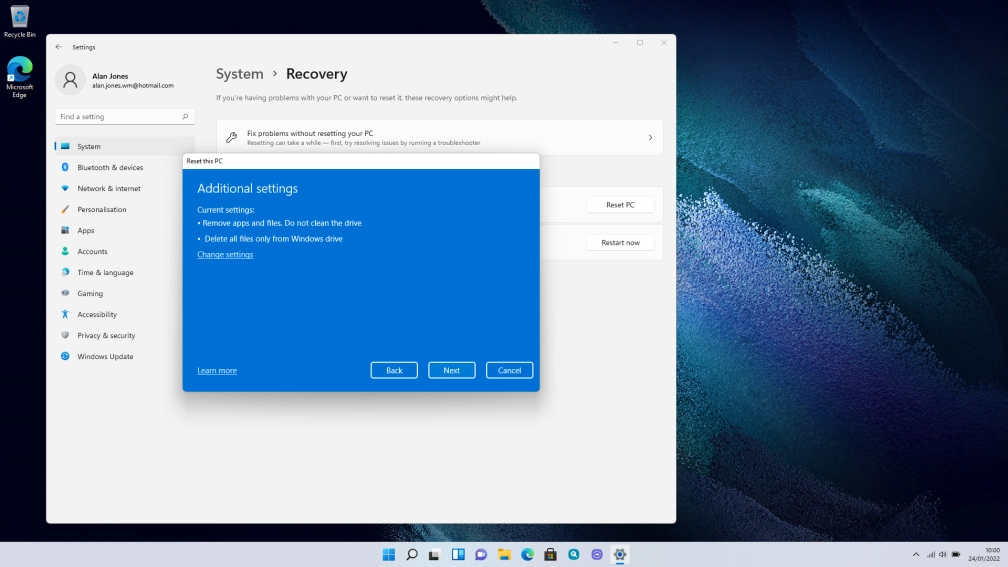Open Widgets from the taskbar
Image resolution: width=1008 pixels, height=567 pixels.
[x=458, y=555]
